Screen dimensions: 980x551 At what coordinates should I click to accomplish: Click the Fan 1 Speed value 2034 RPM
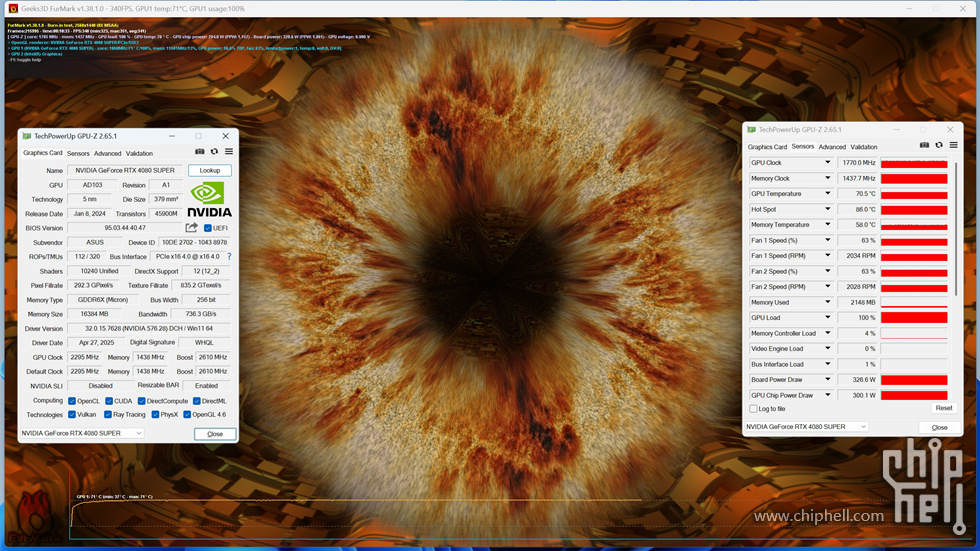pos(857,256)
